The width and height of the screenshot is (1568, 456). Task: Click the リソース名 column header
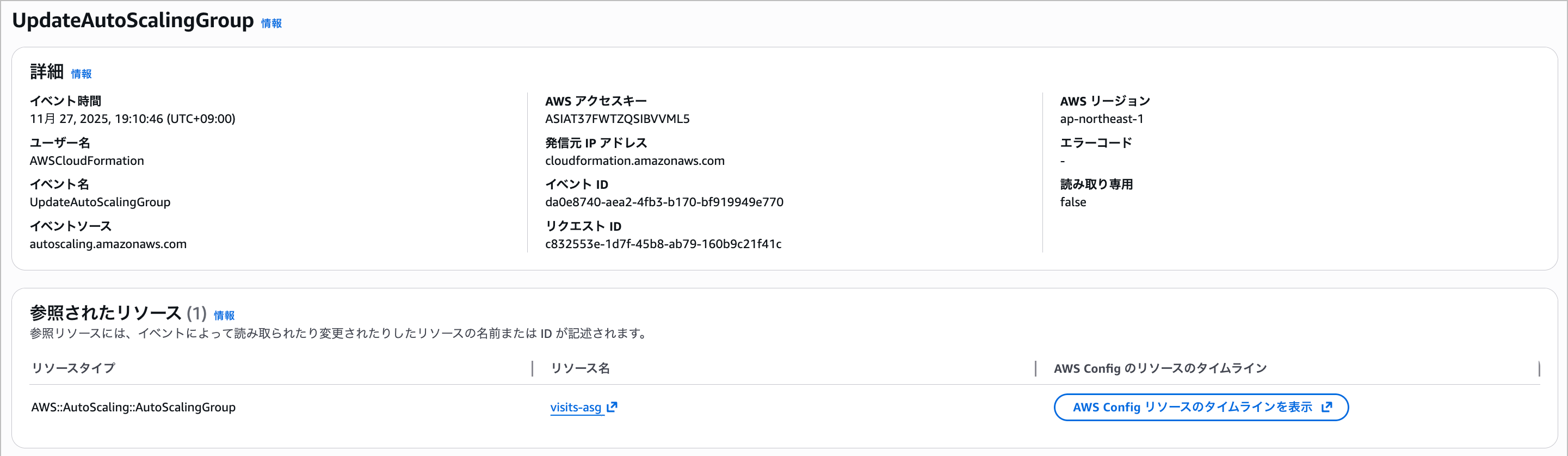[x=579, y=368]
